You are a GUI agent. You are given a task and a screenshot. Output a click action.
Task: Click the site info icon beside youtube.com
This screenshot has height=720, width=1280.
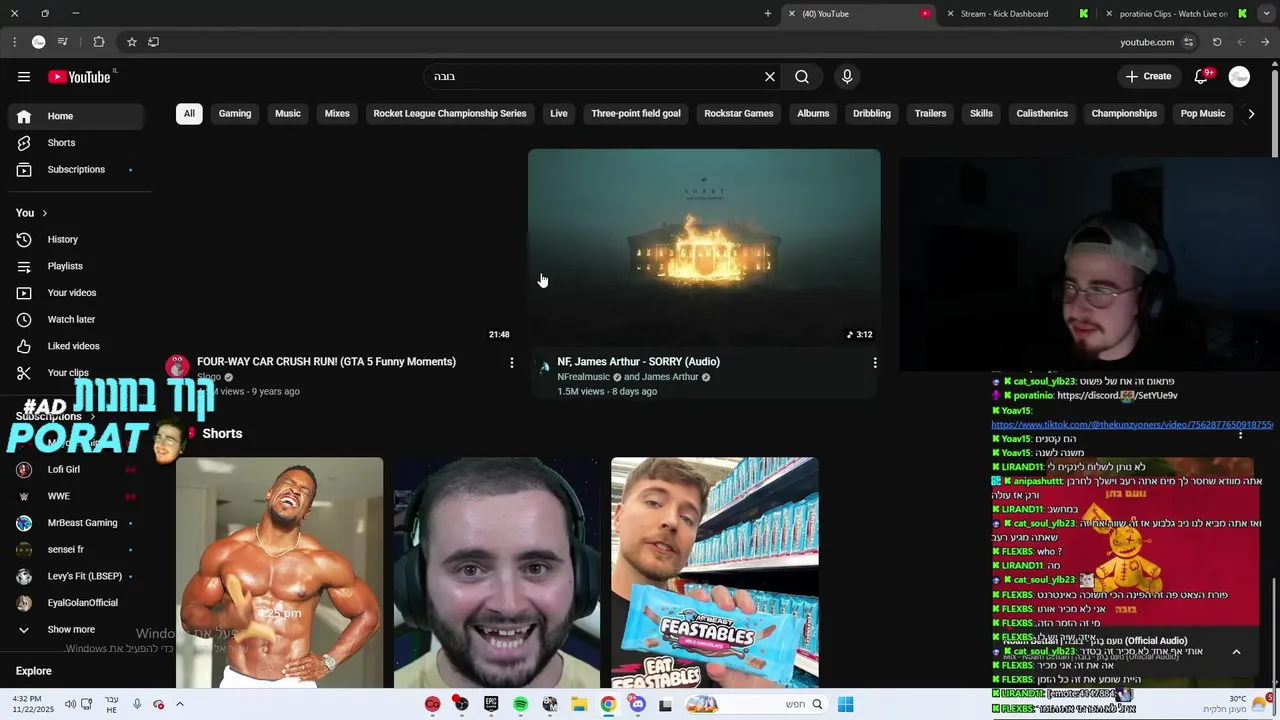coord(1188,42)
